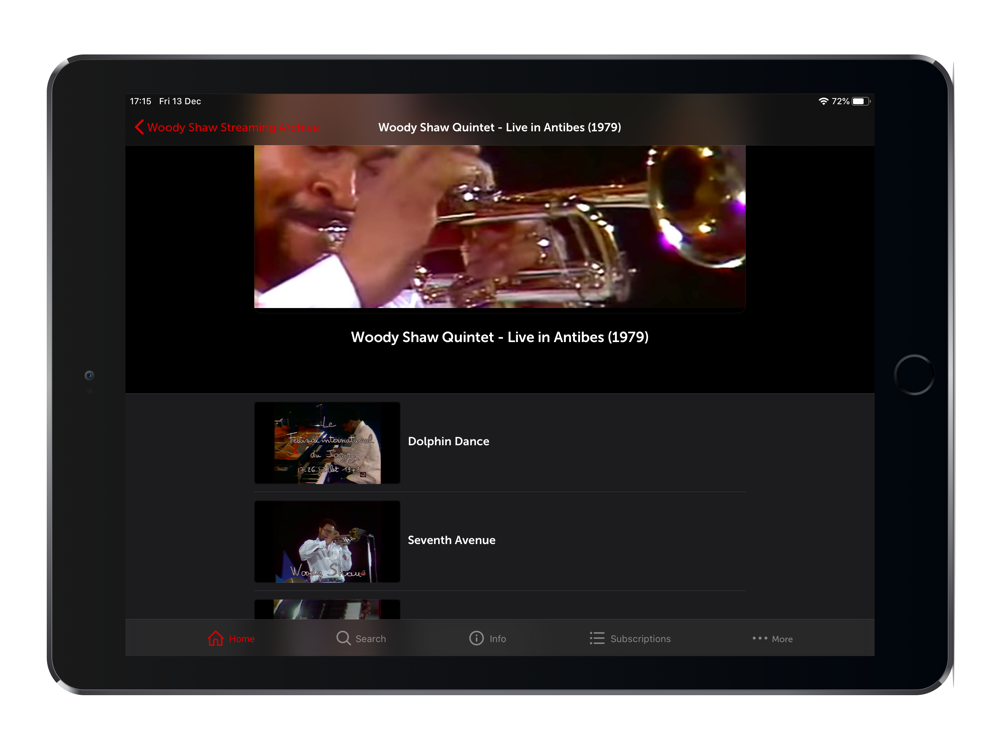Tap the Home house icon
This screenshot has height=750, width=1000.
point(216,638)
